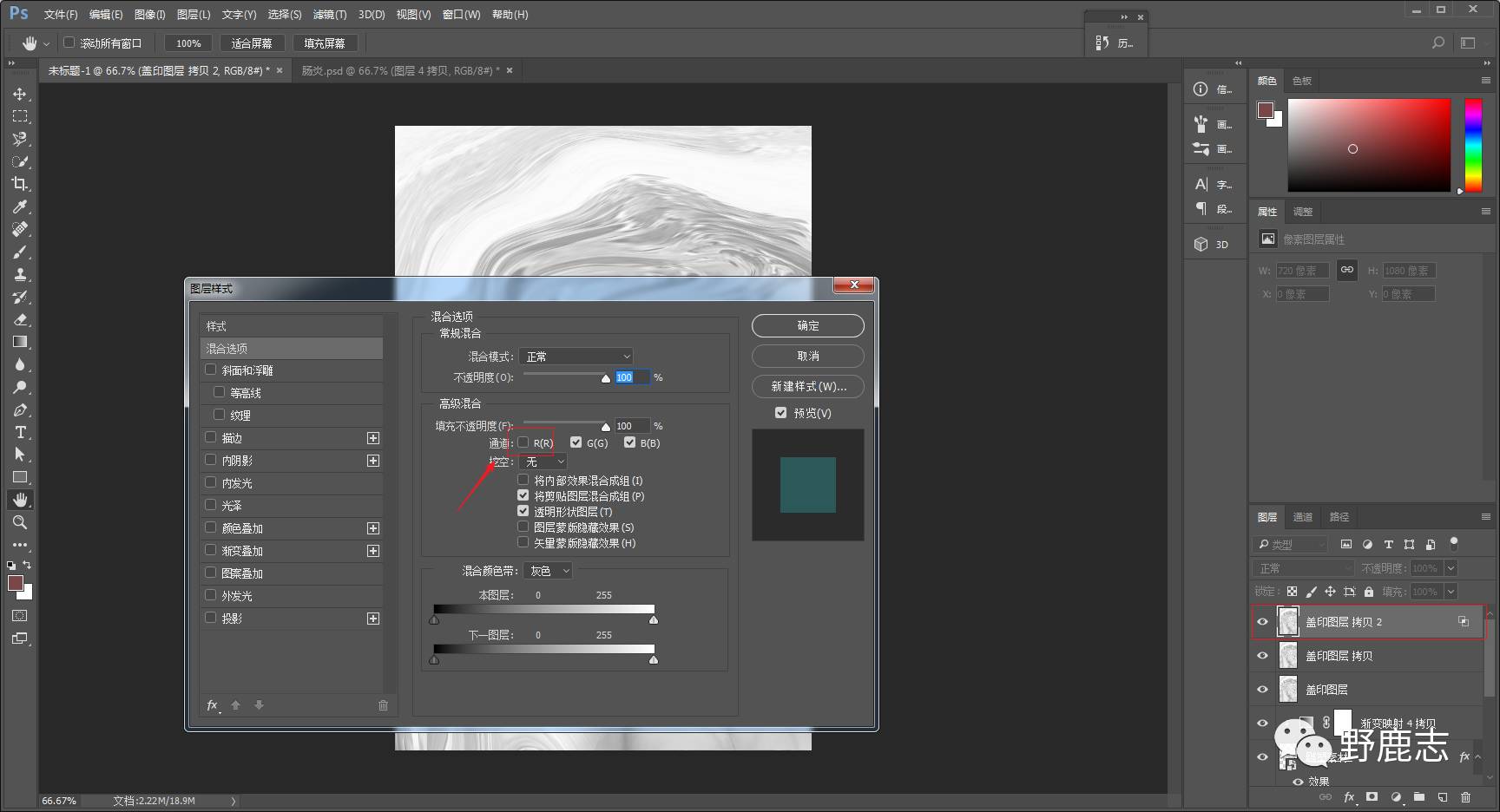Image resolution: width=1500 pixels, height=812 pixels.
Task: Enable the R(R) channel checkbox
Action: 523,442
